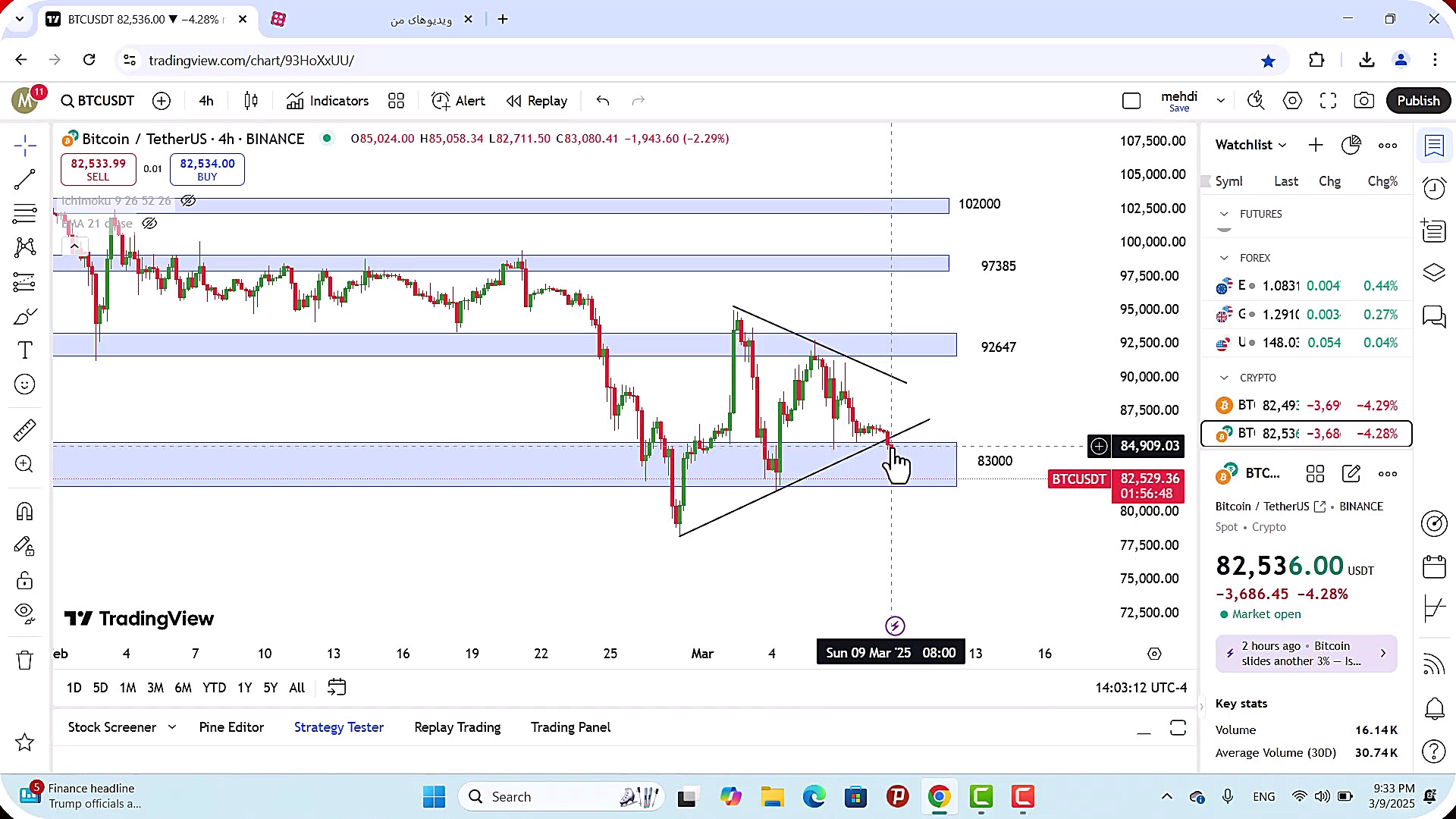Open the help center question icon
Screen dimensions: 1456x819
[x=1434, y=752]
